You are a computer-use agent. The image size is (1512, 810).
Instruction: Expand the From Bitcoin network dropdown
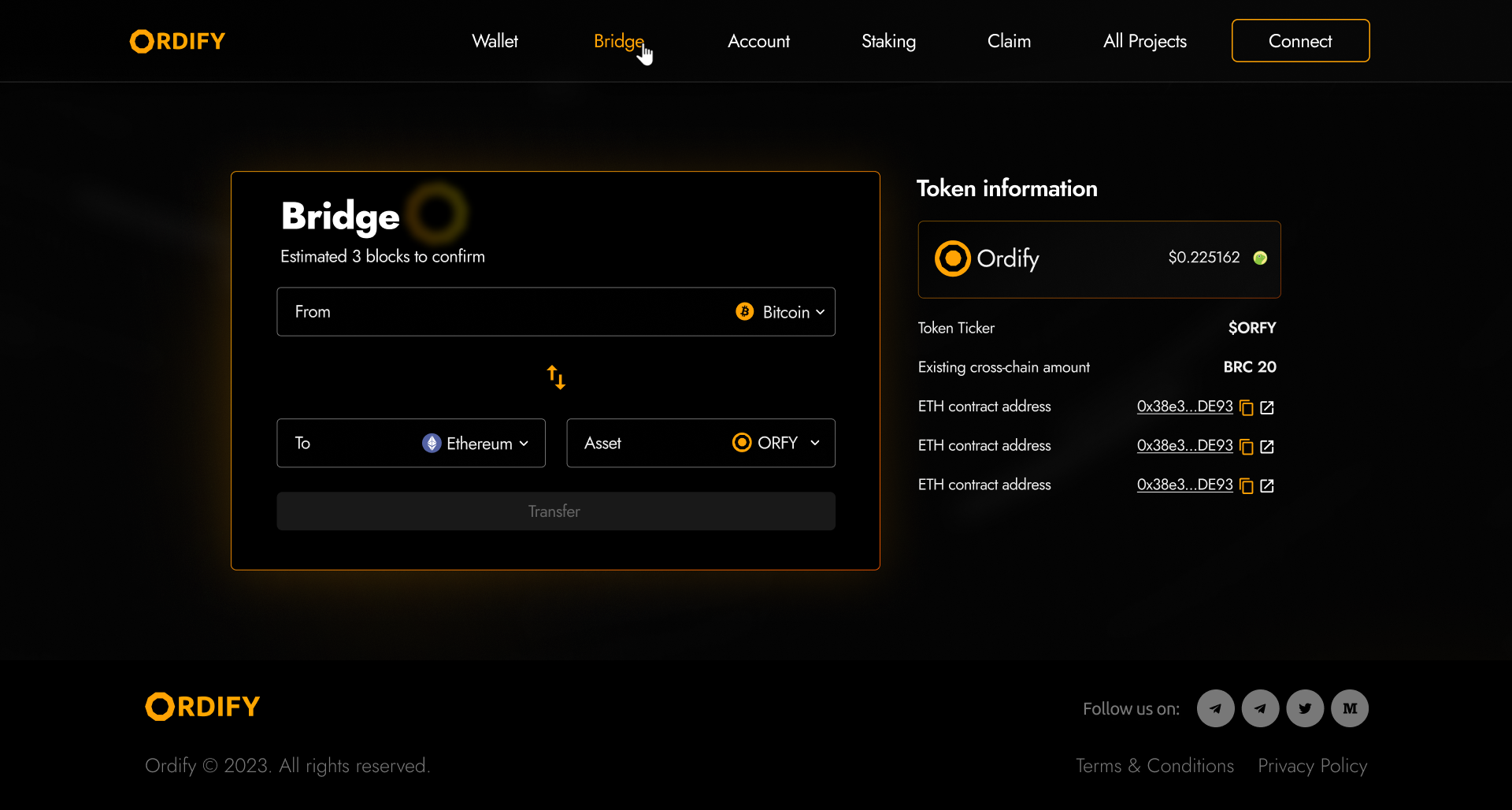tap(780, 312)
